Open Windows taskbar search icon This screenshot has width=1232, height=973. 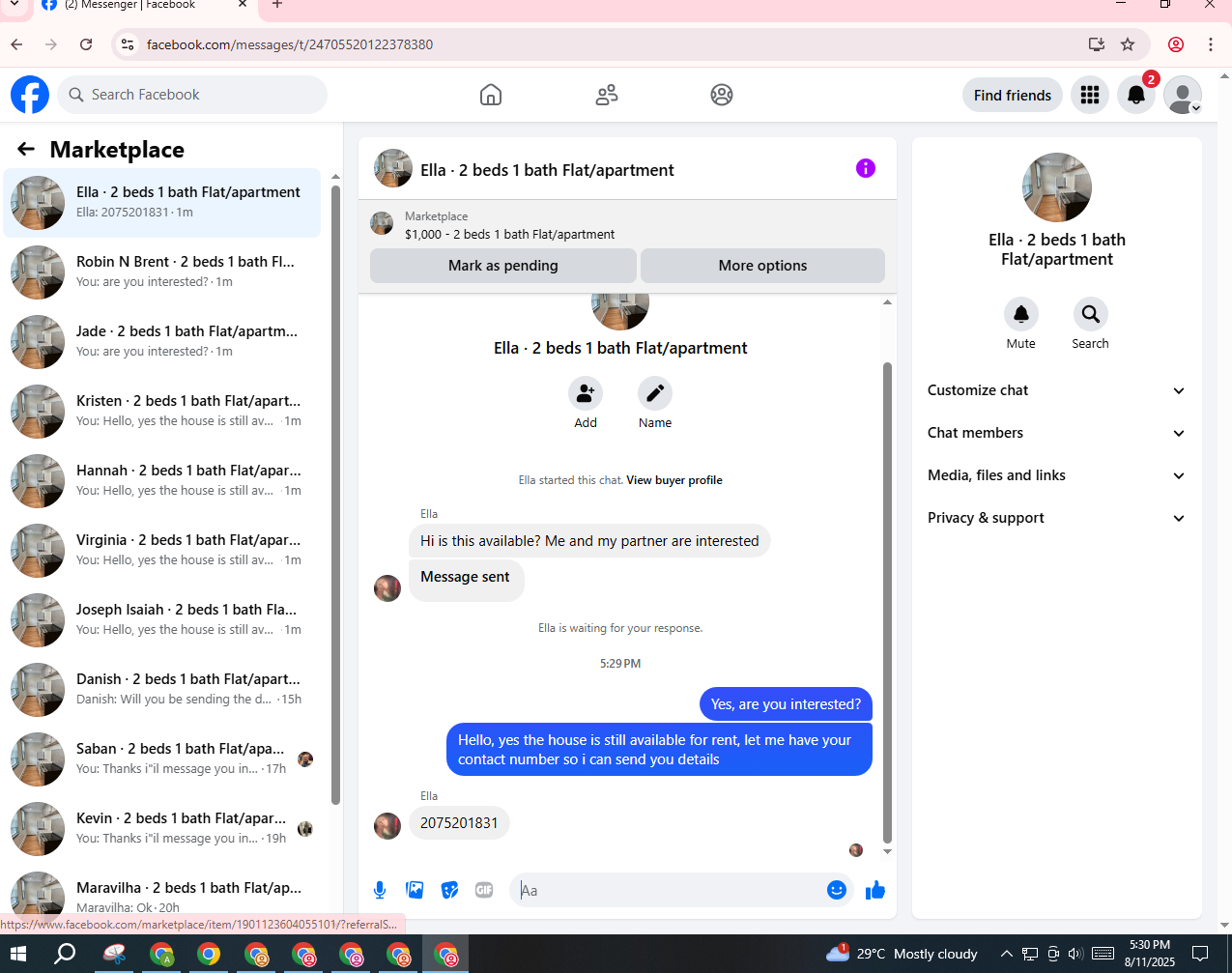point(65,955)
